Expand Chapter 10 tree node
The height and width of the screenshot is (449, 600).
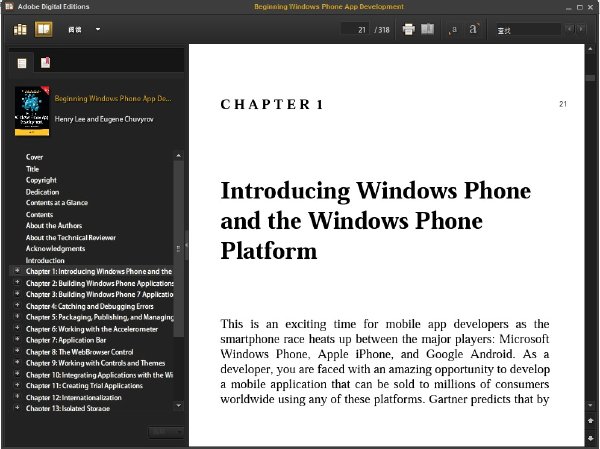coord(17,374)
